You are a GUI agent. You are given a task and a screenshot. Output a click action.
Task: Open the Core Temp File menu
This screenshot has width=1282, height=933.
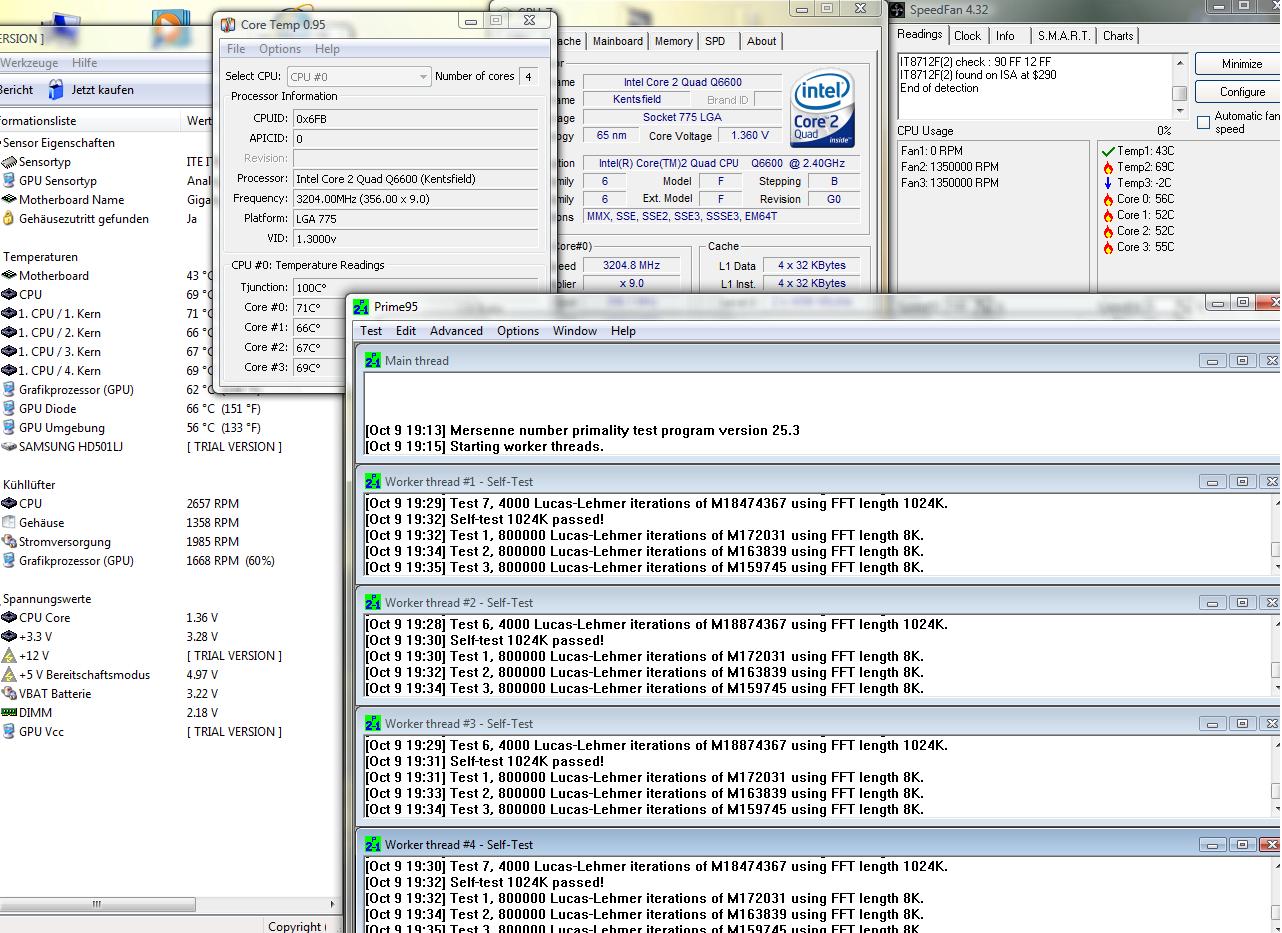point(236,49)
